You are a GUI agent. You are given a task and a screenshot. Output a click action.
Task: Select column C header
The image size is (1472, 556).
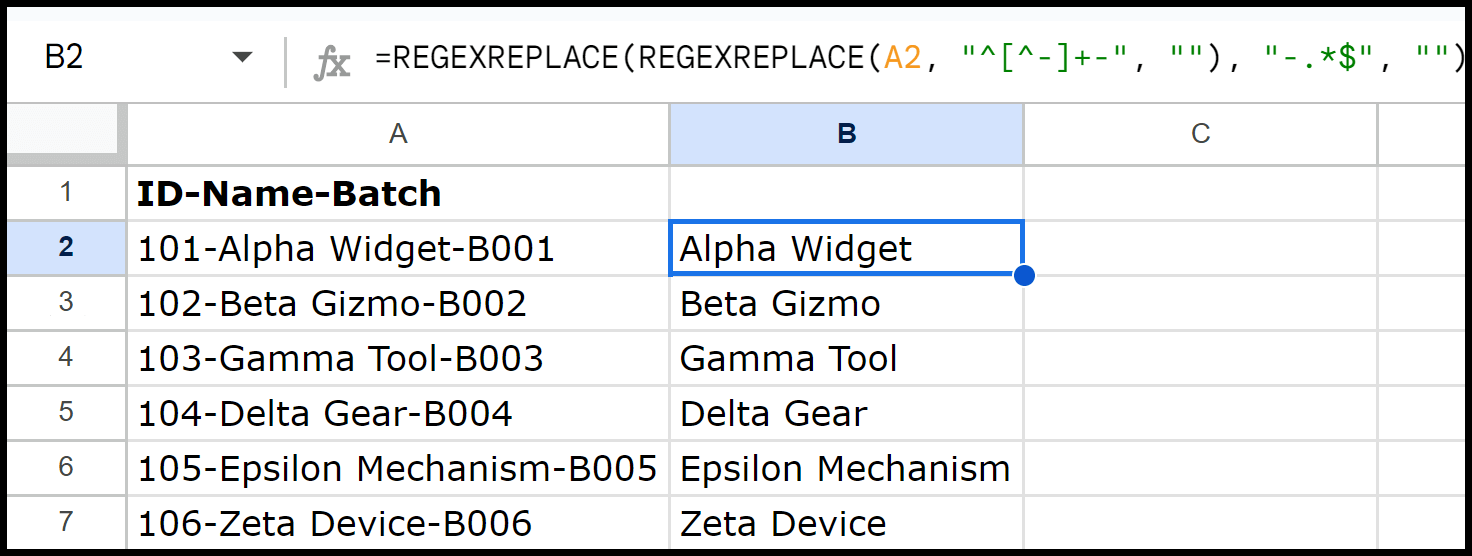pos(1201,134)
